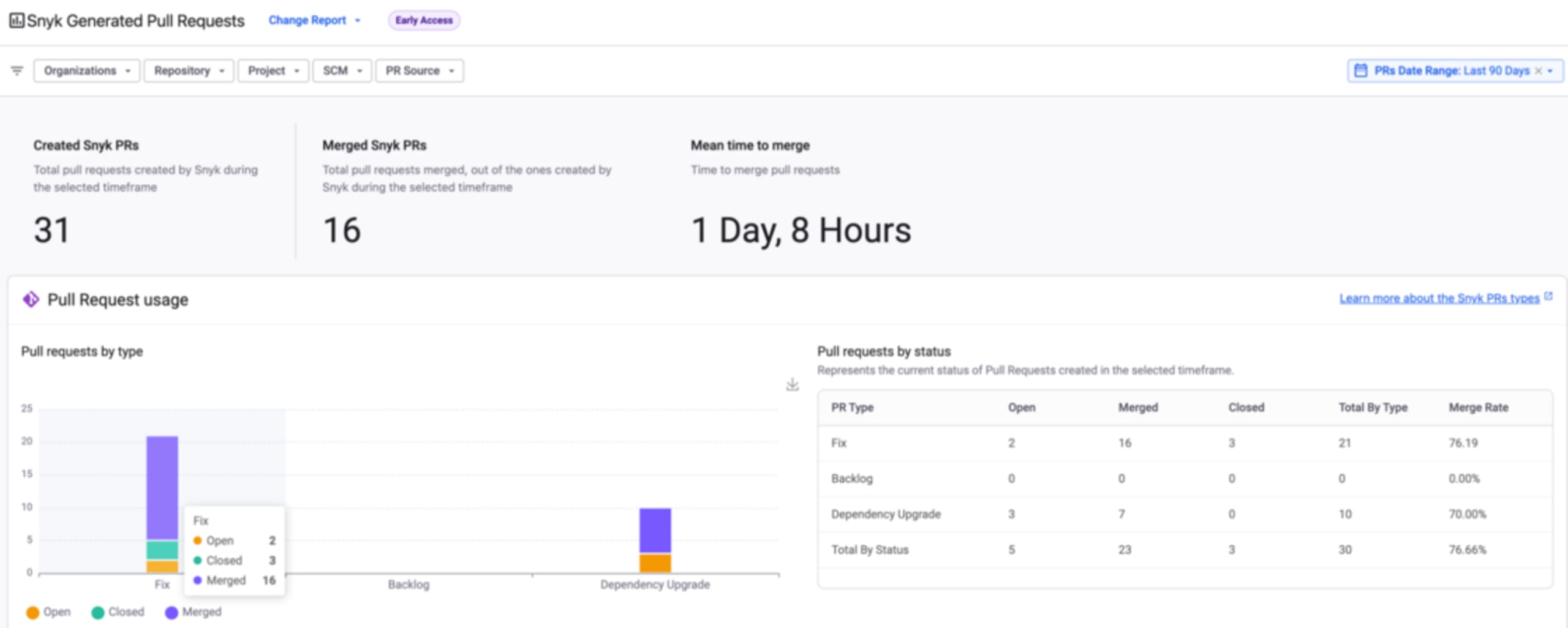
Task: Open the Organizations filter dropdown
Action: [87, 71]
